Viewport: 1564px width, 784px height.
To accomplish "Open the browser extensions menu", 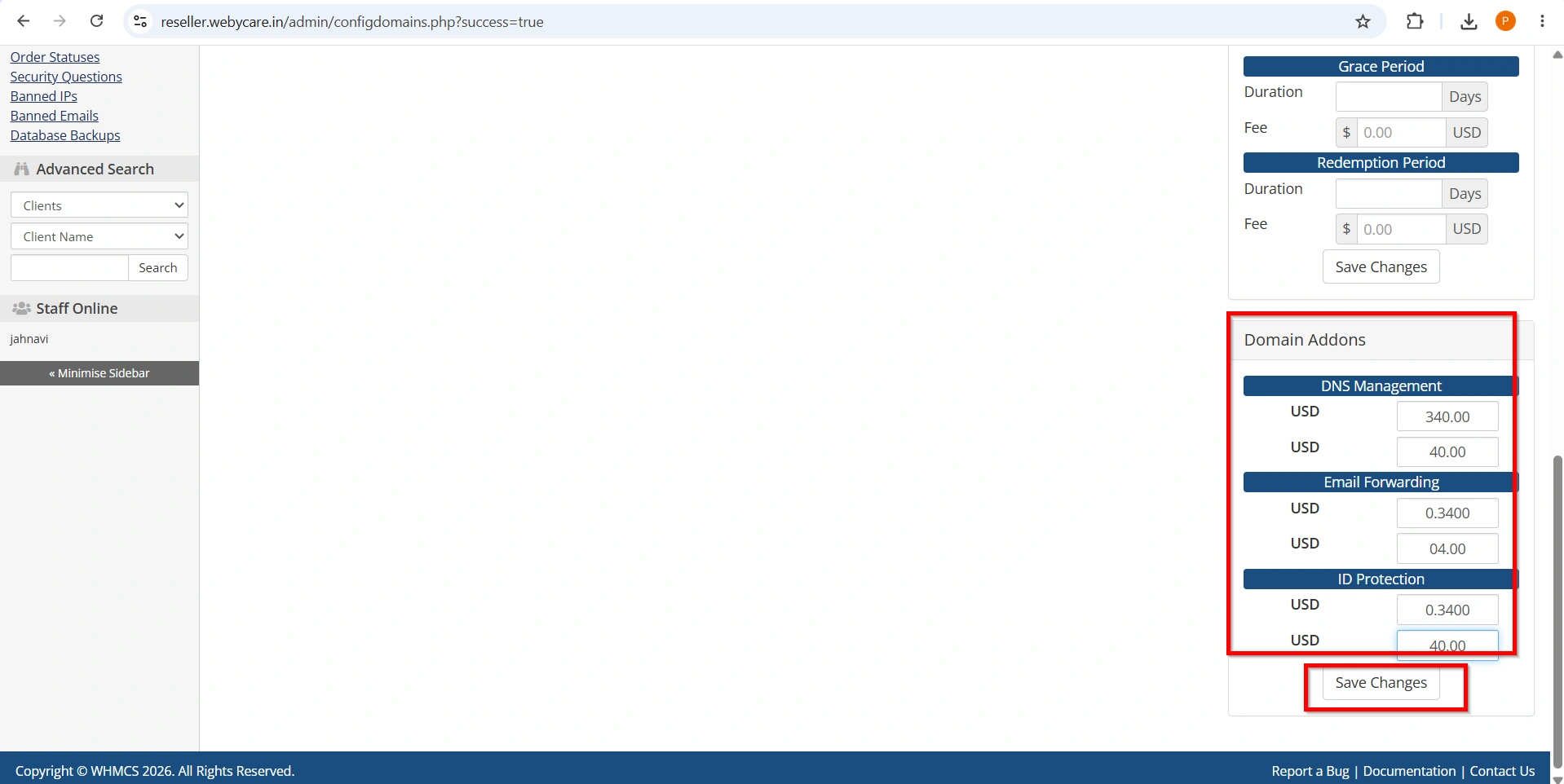I will click(1415, 21).
